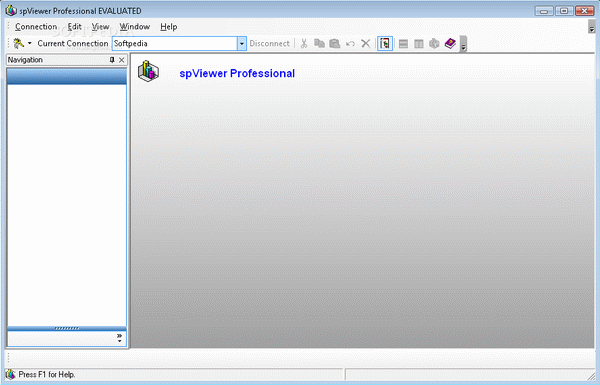This screenshot has height=385, width=600.
Task: Click the spViewer Professional blue heading
Action: (237, 73)
